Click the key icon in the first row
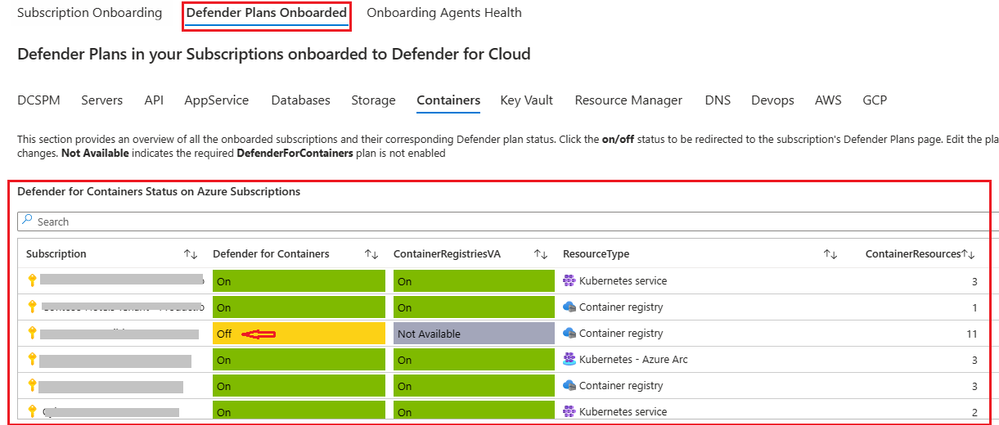This screenshot has width=999, height=425. [x=32, y=280]
